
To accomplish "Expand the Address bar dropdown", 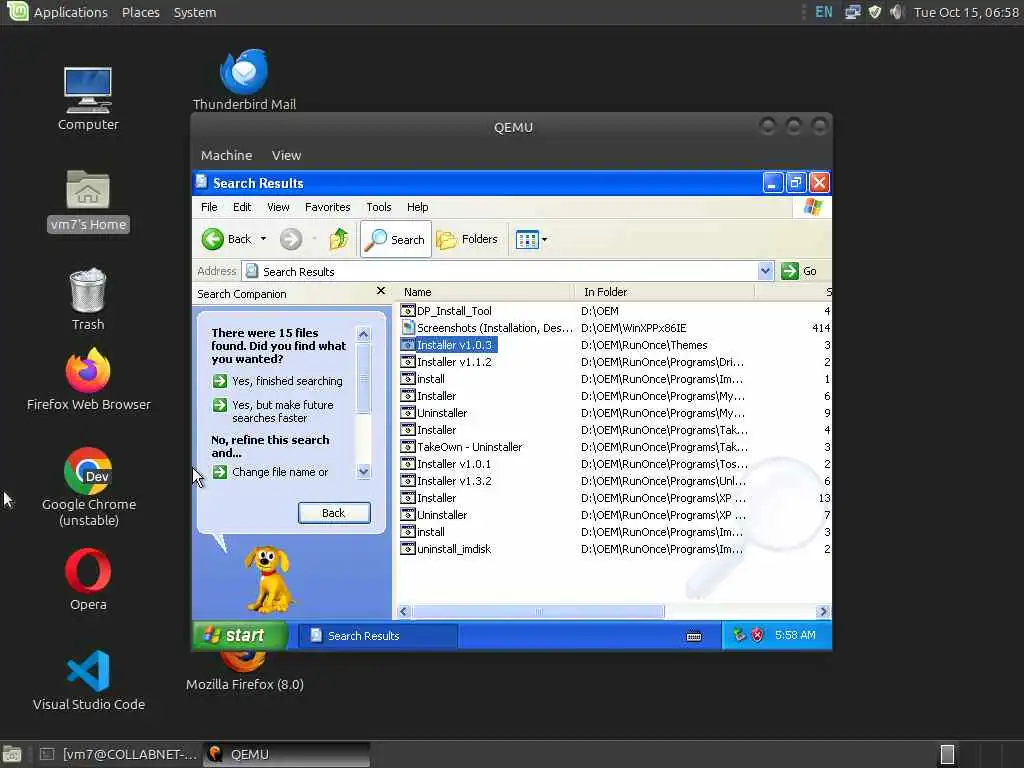I will [x=765, y=271].
